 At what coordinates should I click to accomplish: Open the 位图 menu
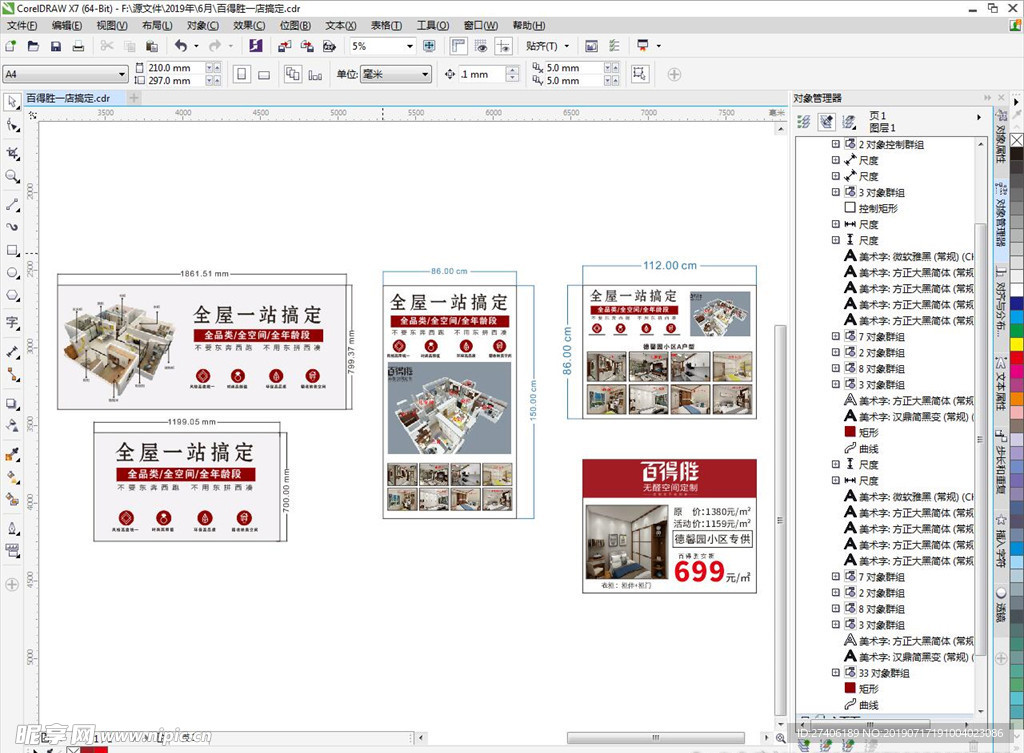coord(295,25)
